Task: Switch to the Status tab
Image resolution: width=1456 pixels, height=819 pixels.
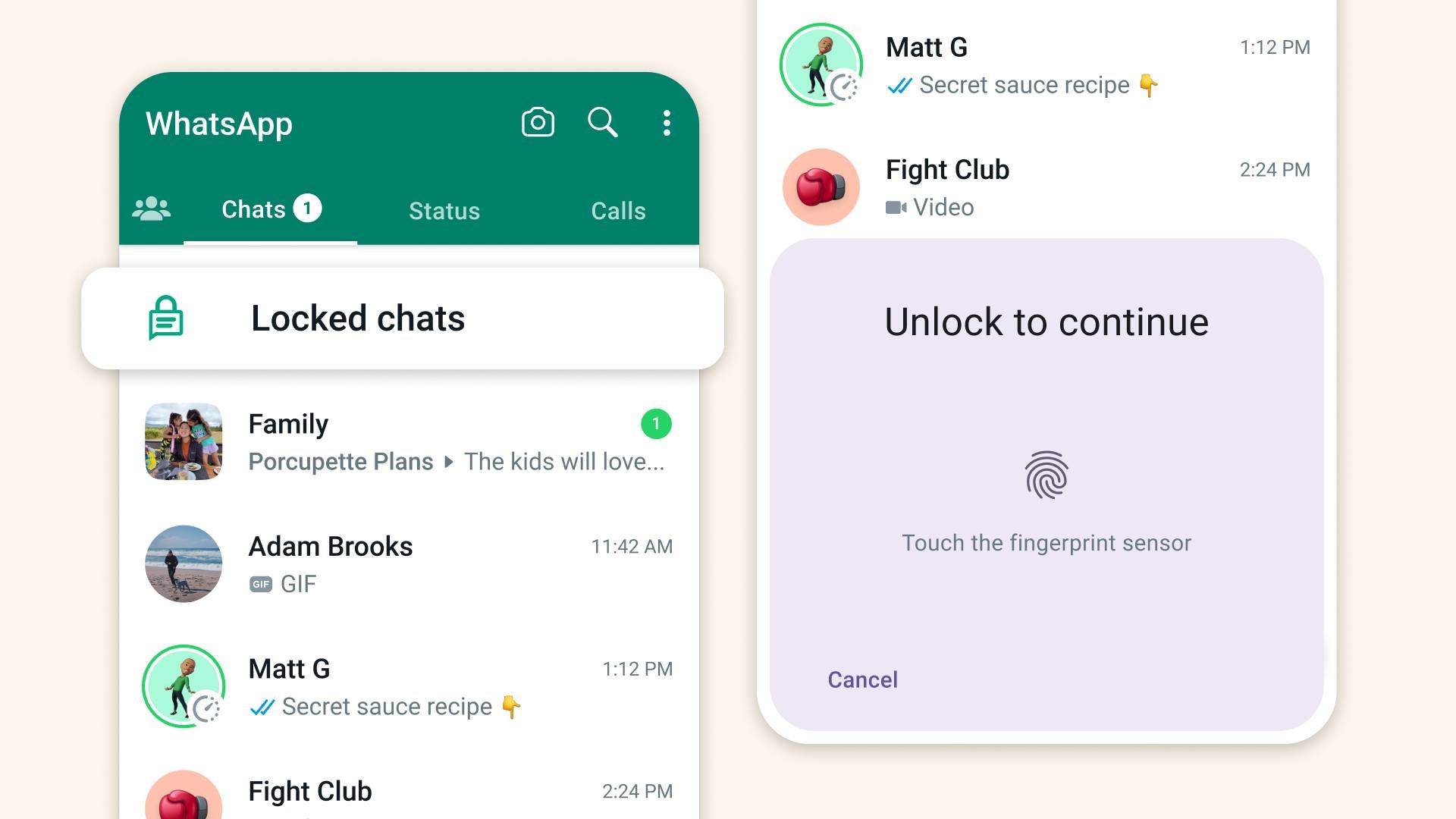Action: (444, 210)
